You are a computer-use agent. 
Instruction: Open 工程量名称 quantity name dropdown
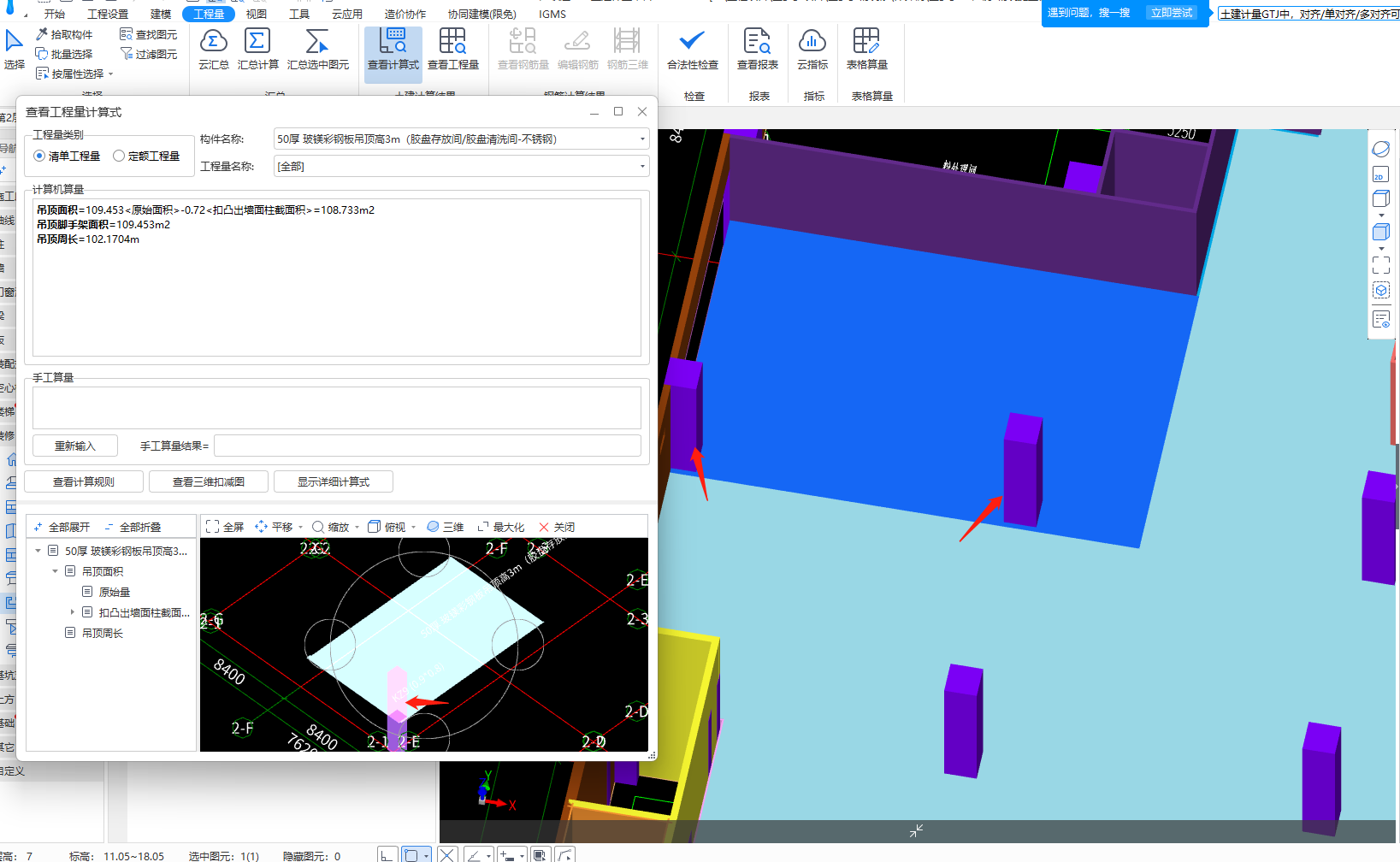[461, 166]
